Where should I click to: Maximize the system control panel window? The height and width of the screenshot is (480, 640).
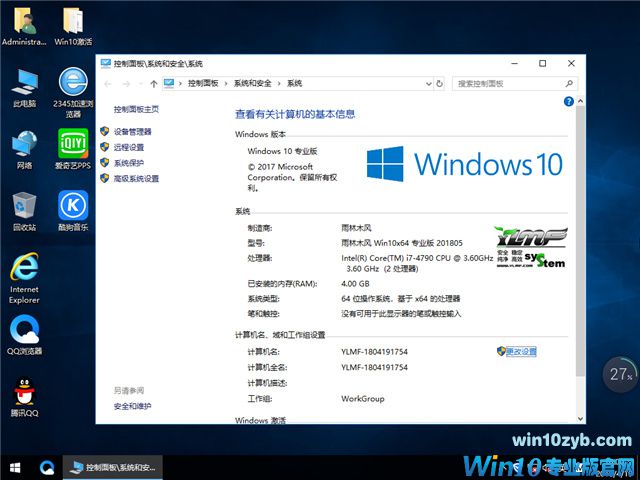(542, 63)
